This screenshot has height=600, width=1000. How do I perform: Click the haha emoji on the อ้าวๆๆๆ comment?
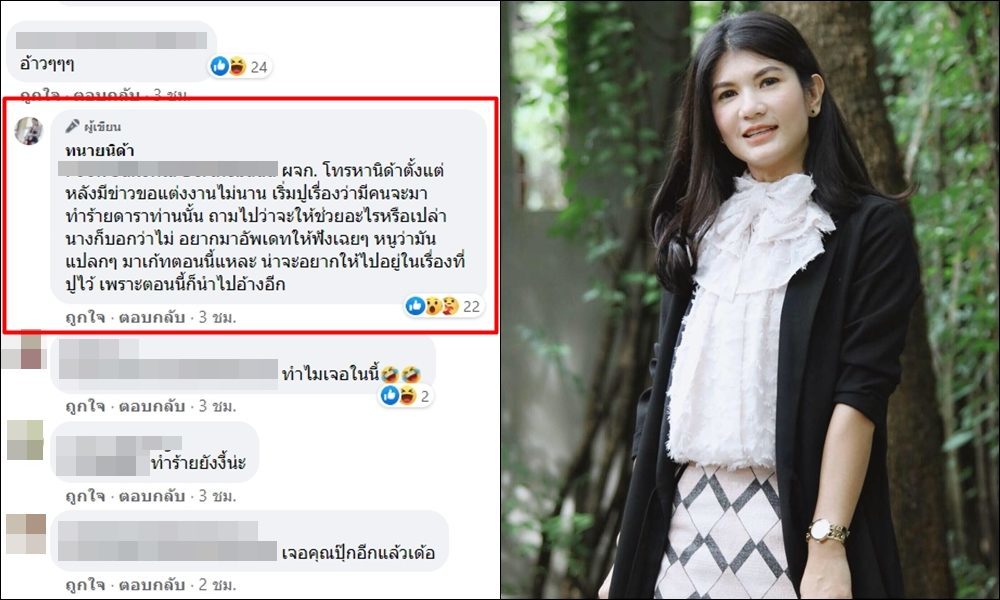tap(237, 66)
